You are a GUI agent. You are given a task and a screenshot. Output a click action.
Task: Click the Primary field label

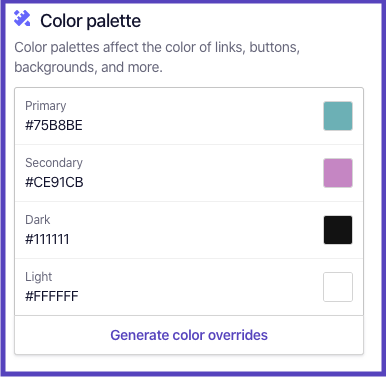click(46, 106)
